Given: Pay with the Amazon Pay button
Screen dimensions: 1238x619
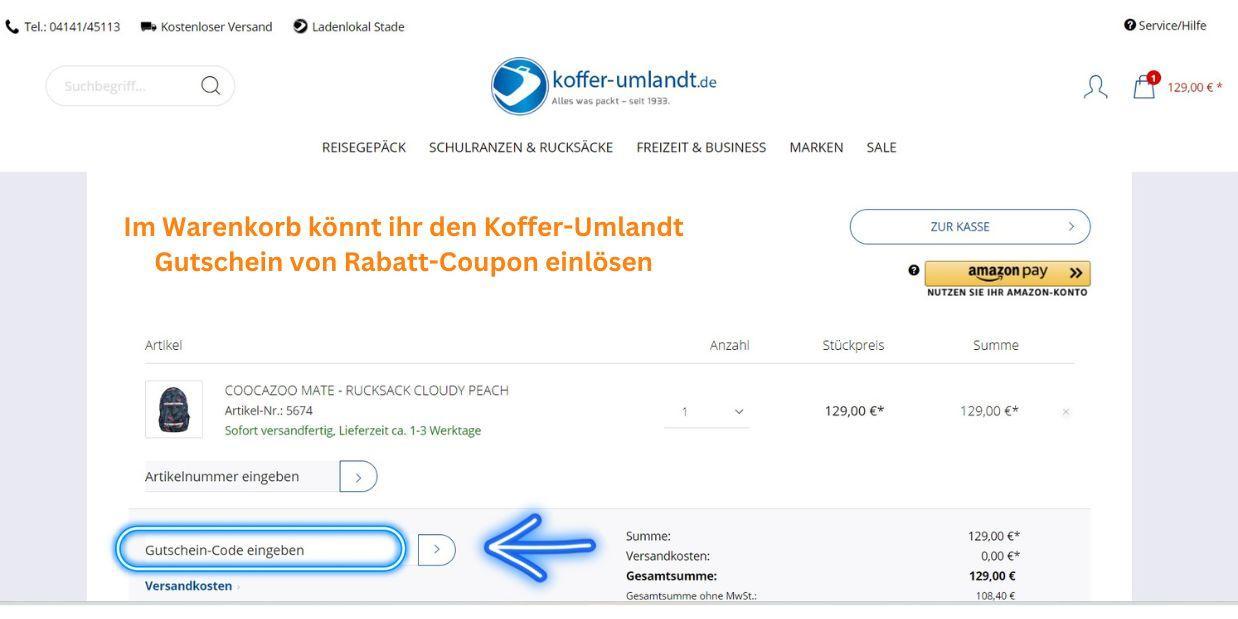Looking at the screenshot, I should point(1007,273).
